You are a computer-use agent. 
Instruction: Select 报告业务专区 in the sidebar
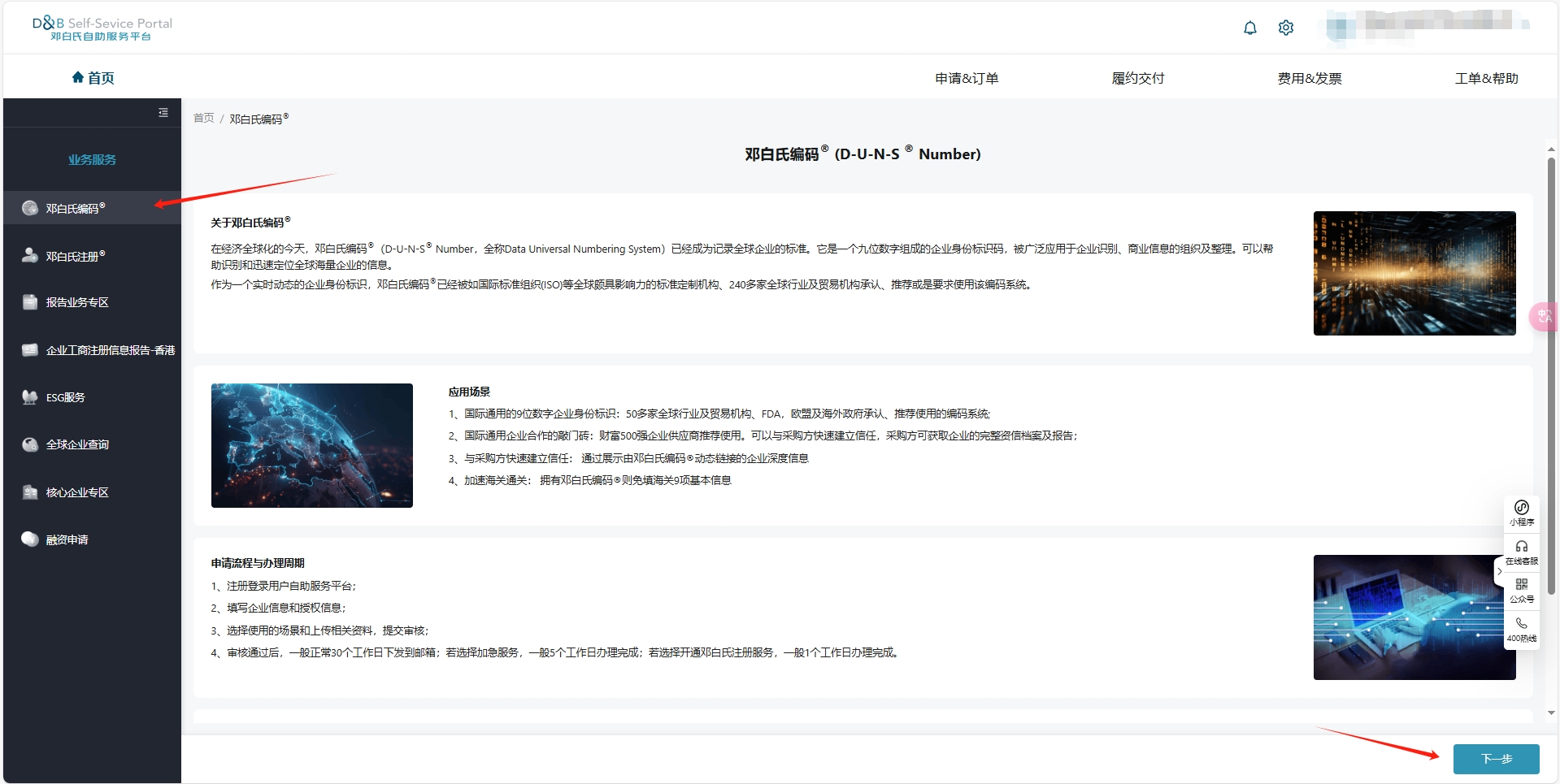pyautogui.click(x=92, y=302)
